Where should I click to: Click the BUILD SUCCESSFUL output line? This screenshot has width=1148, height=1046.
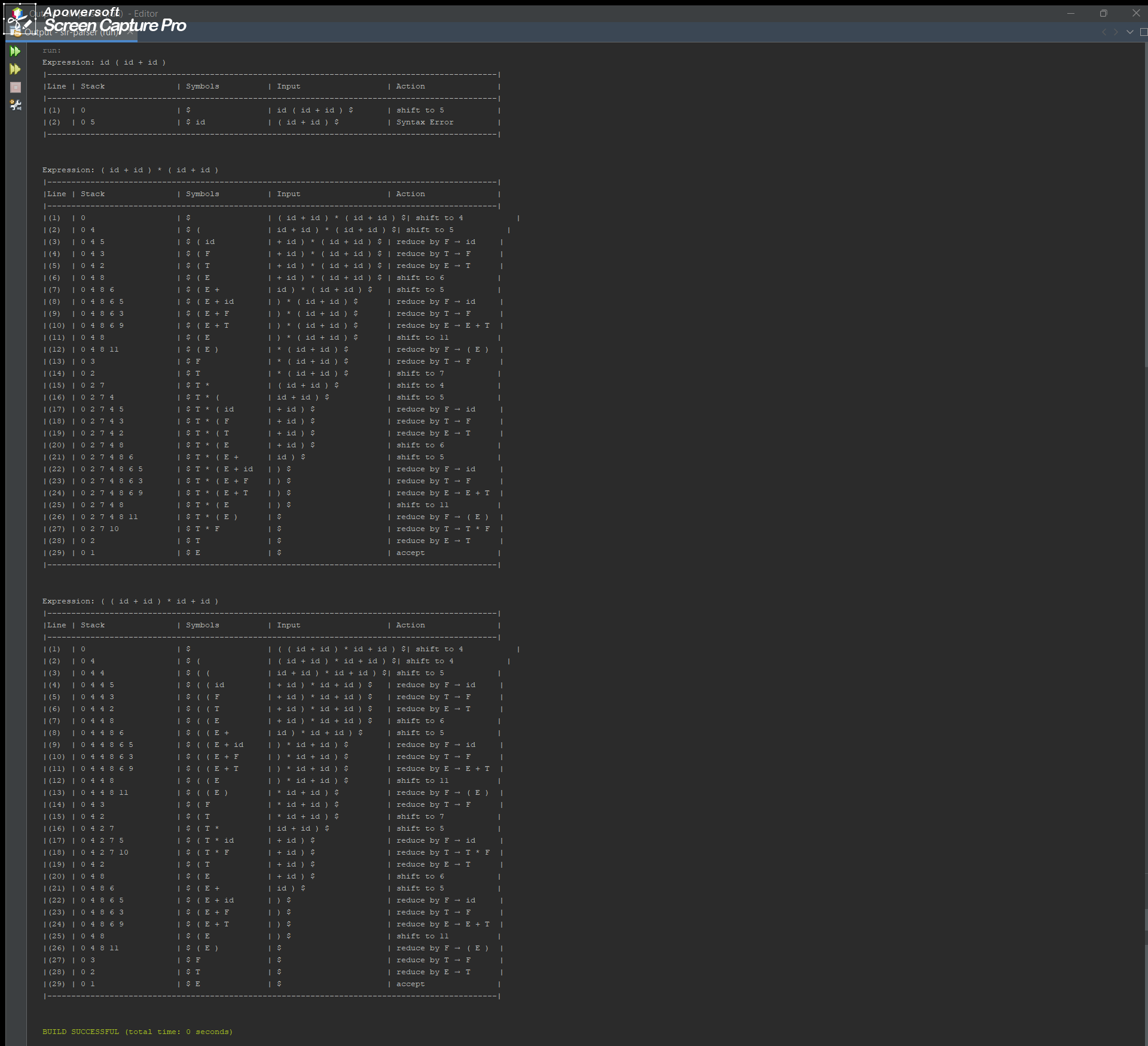coord(138,1032)
